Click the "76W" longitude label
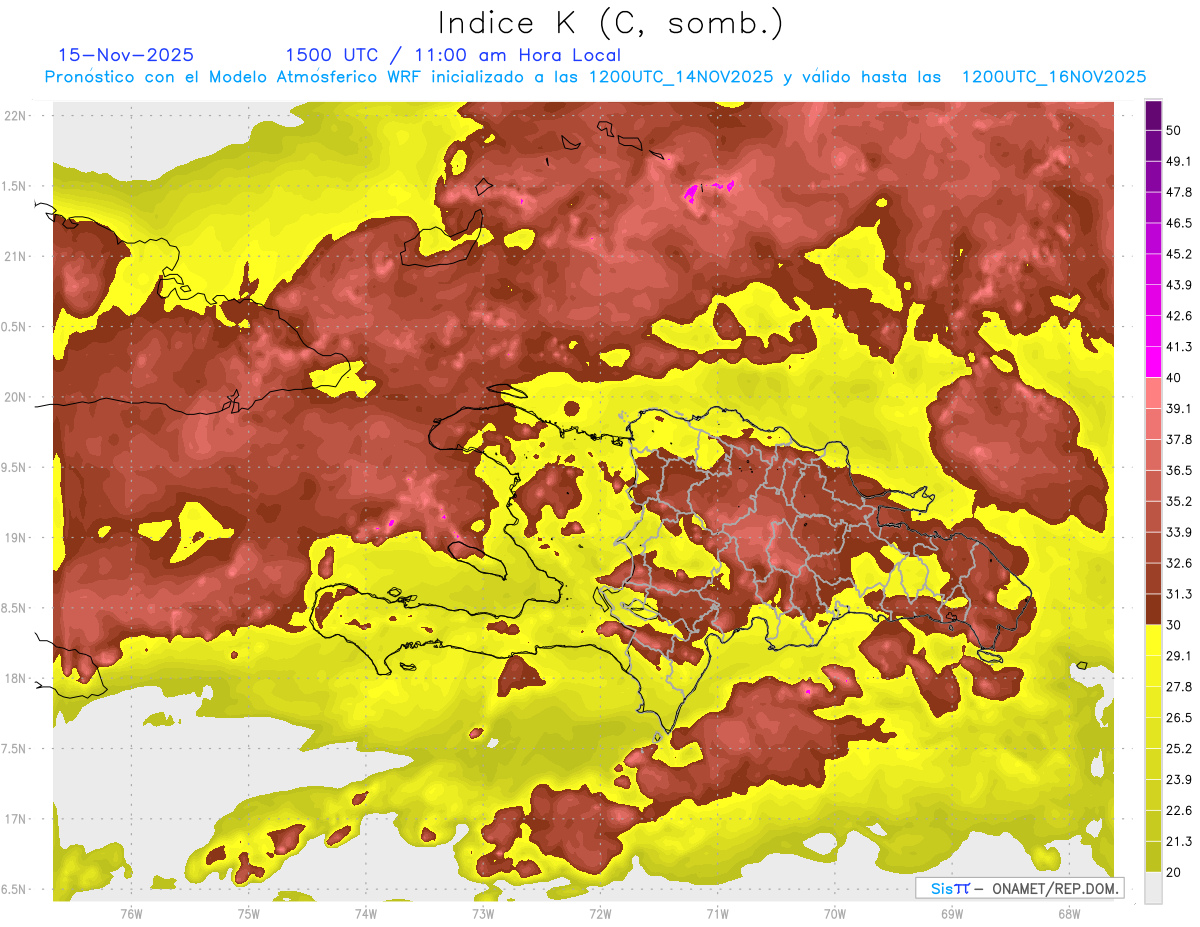 (131, 913)
